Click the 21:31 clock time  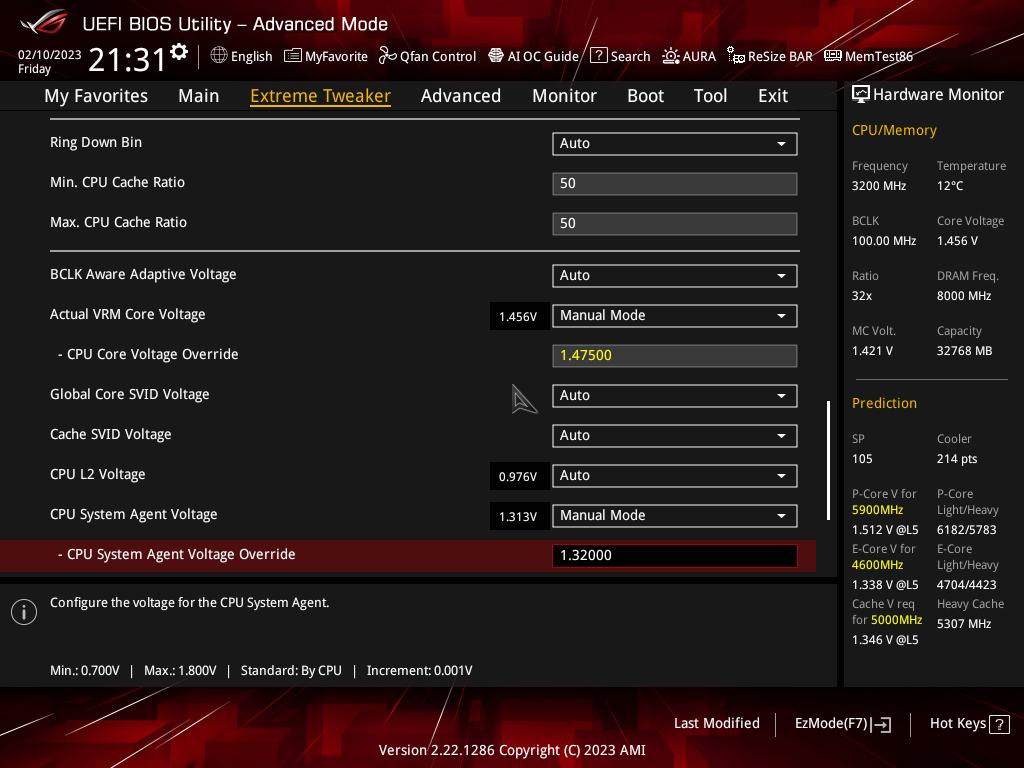[127, 59]
